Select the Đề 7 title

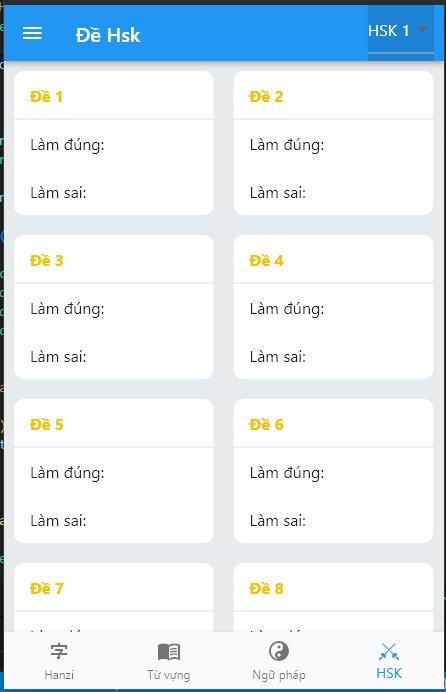point(47,588)
